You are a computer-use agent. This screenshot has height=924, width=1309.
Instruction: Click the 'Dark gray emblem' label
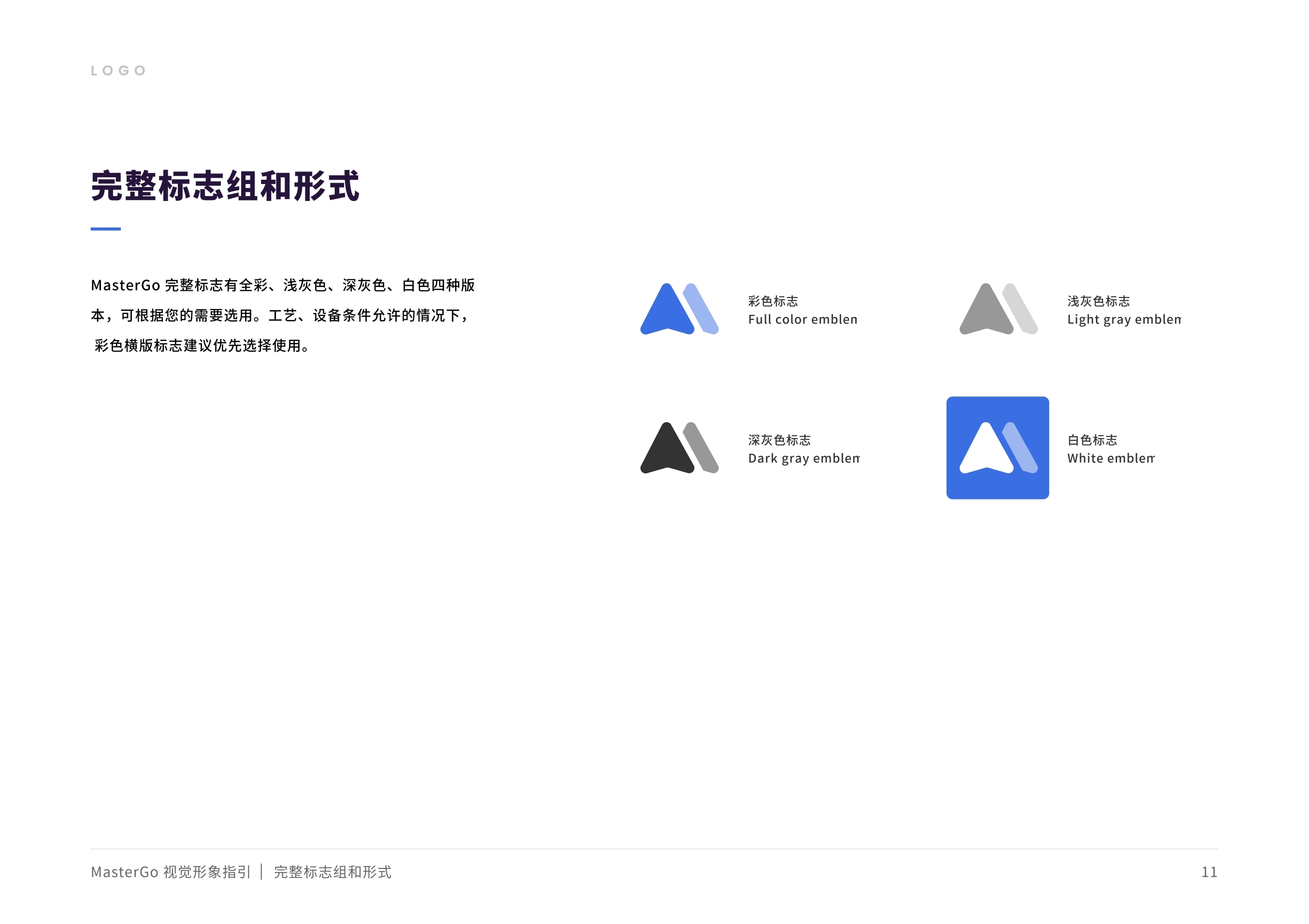click(x=804, y=458)
